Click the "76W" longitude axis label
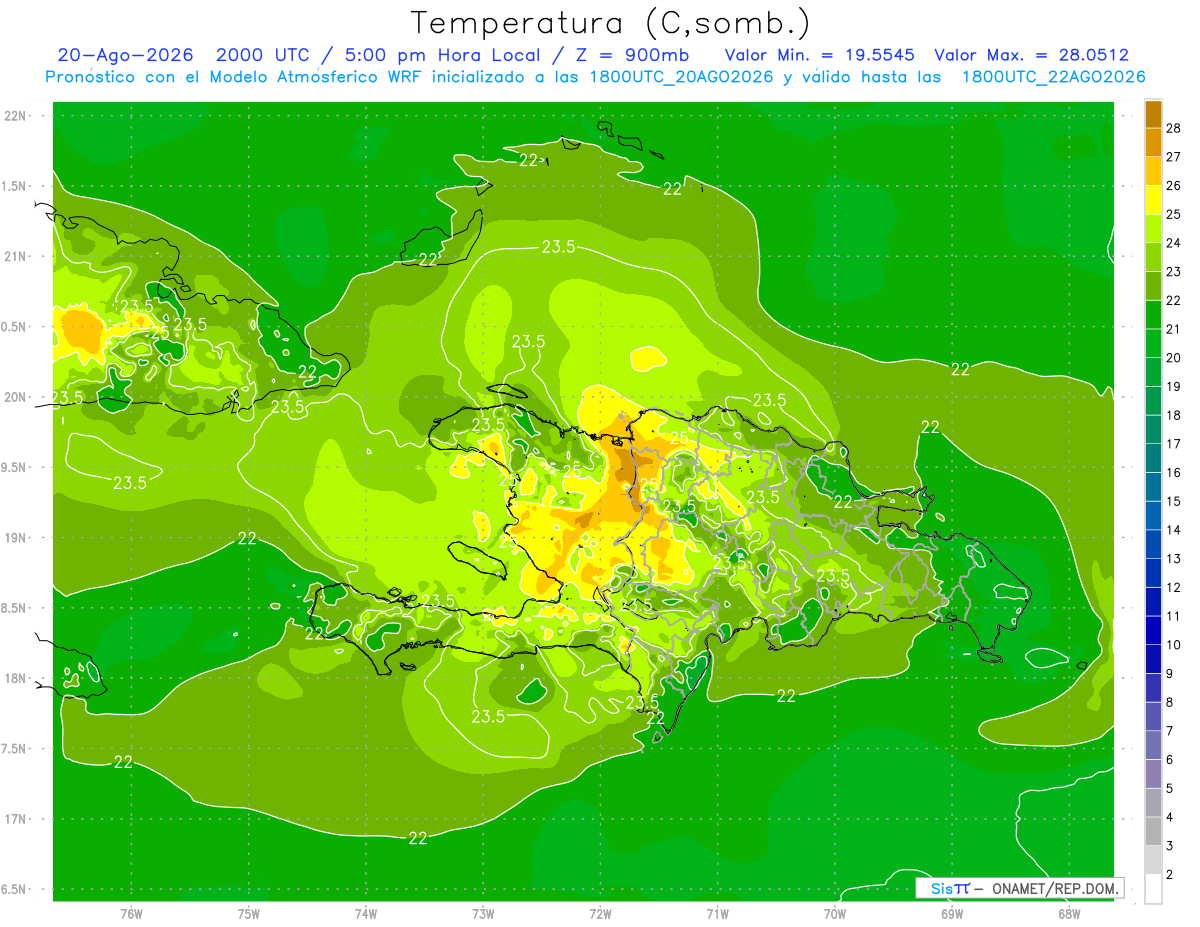 131,913
